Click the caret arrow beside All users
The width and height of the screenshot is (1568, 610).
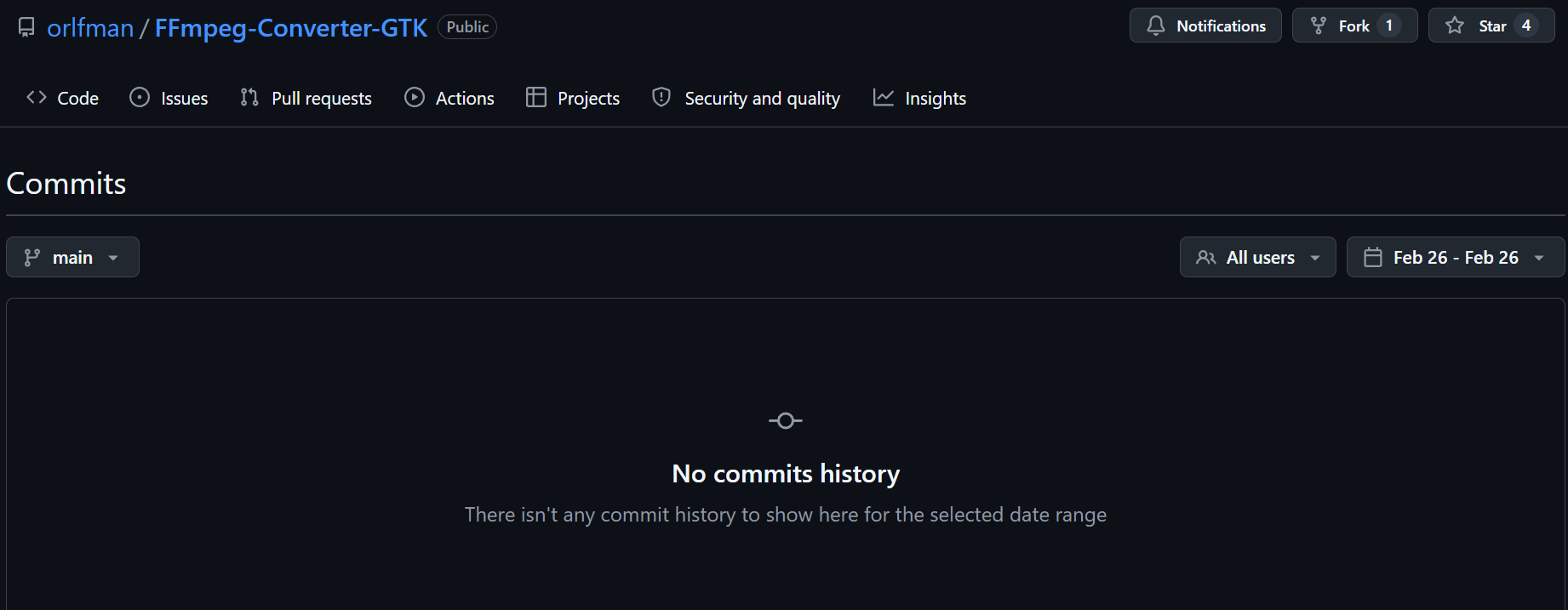pos(1315,258)
